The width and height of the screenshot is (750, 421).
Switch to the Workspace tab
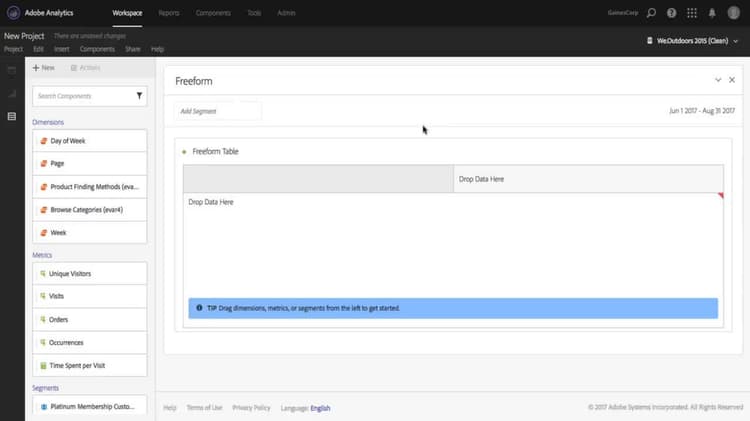[127, 13]
